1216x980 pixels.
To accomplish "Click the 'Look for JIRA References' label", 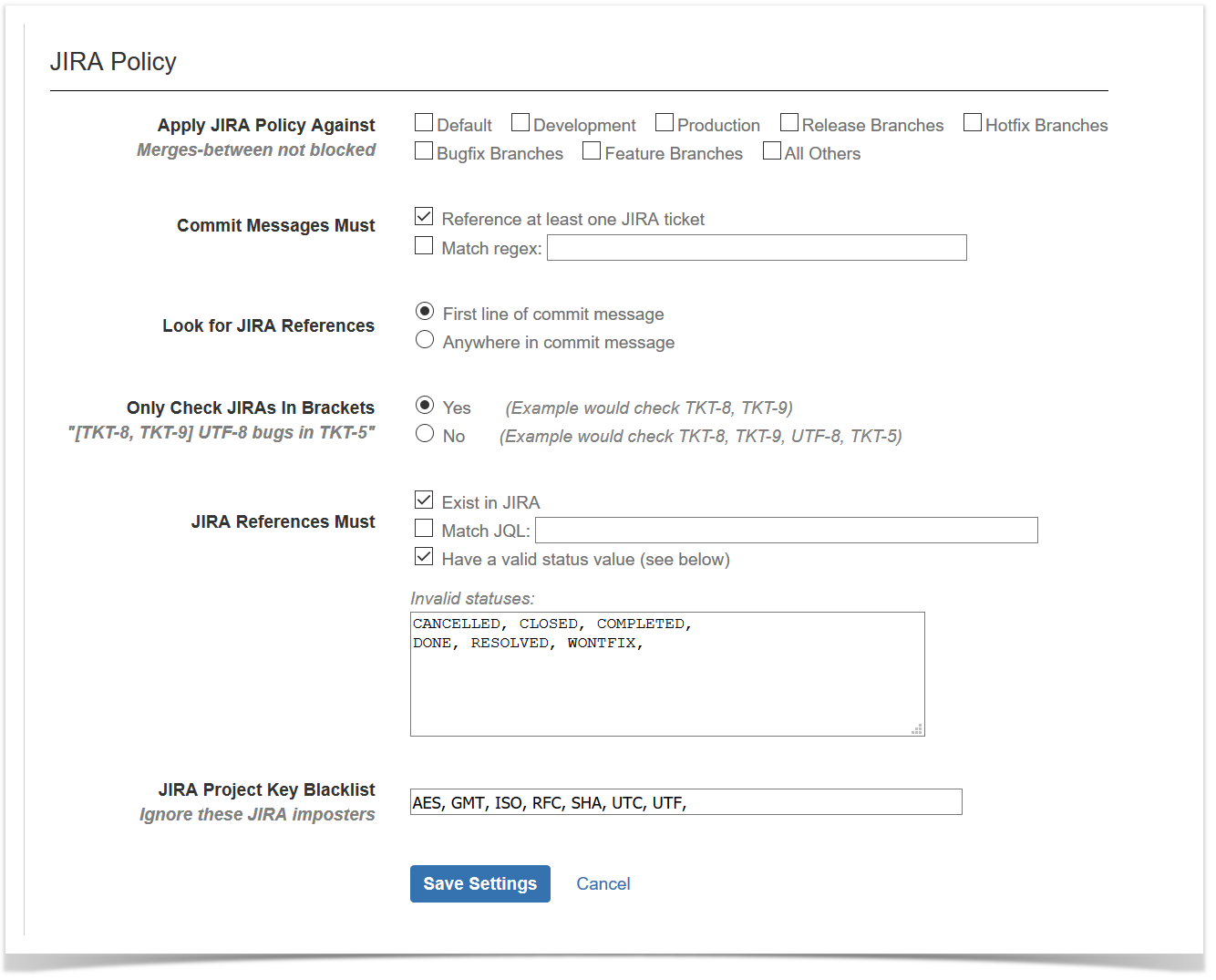I will (x=269, y=326).
